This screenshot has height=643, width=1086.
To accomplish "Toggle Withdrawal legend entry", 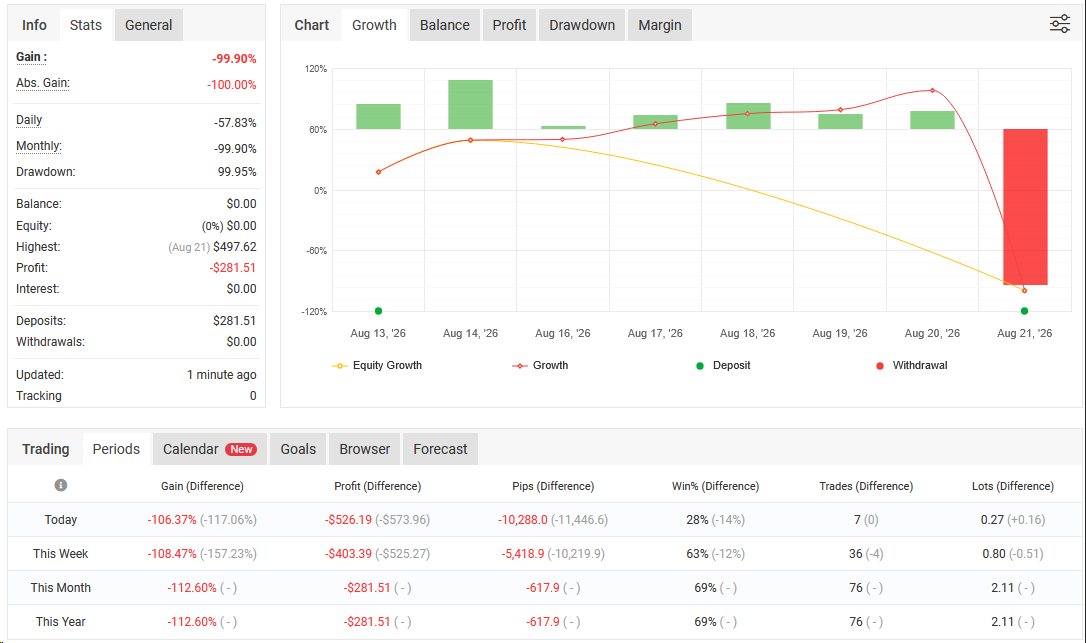I will [x=911, y=365].
